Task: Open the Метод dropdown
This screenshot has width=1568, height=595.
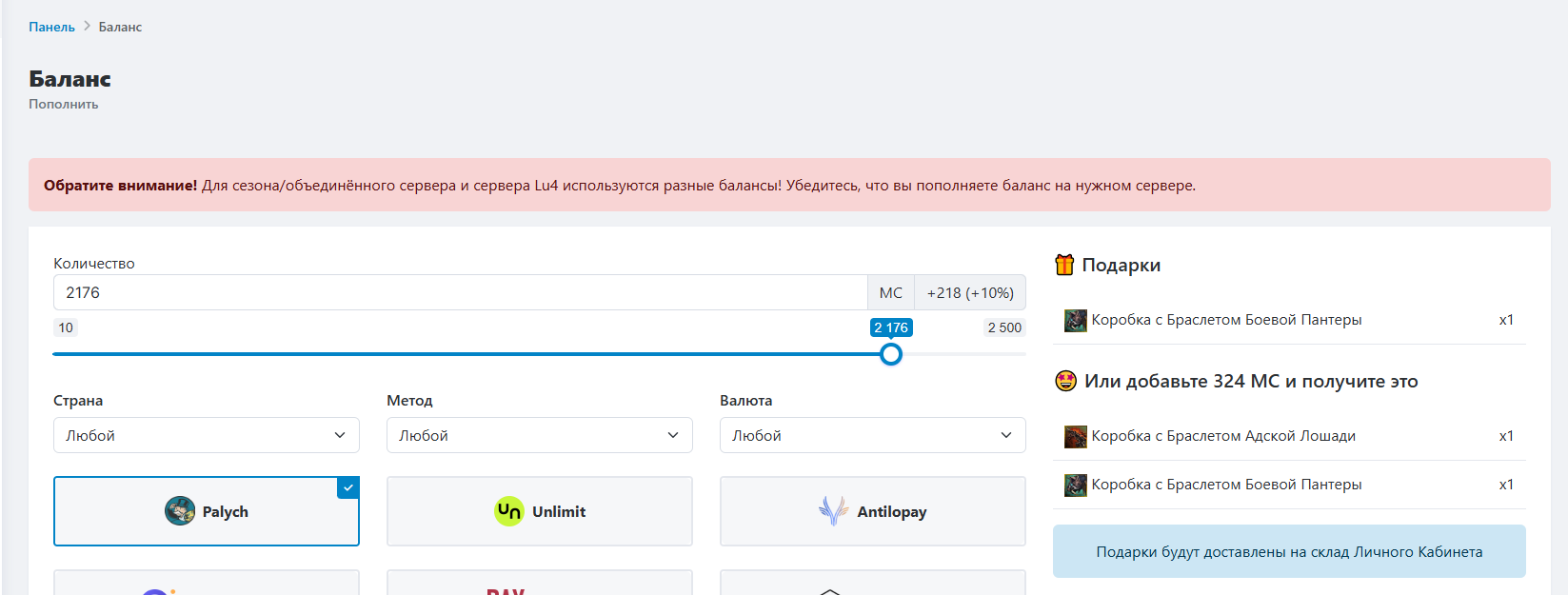Action: [x=539, y=435]
